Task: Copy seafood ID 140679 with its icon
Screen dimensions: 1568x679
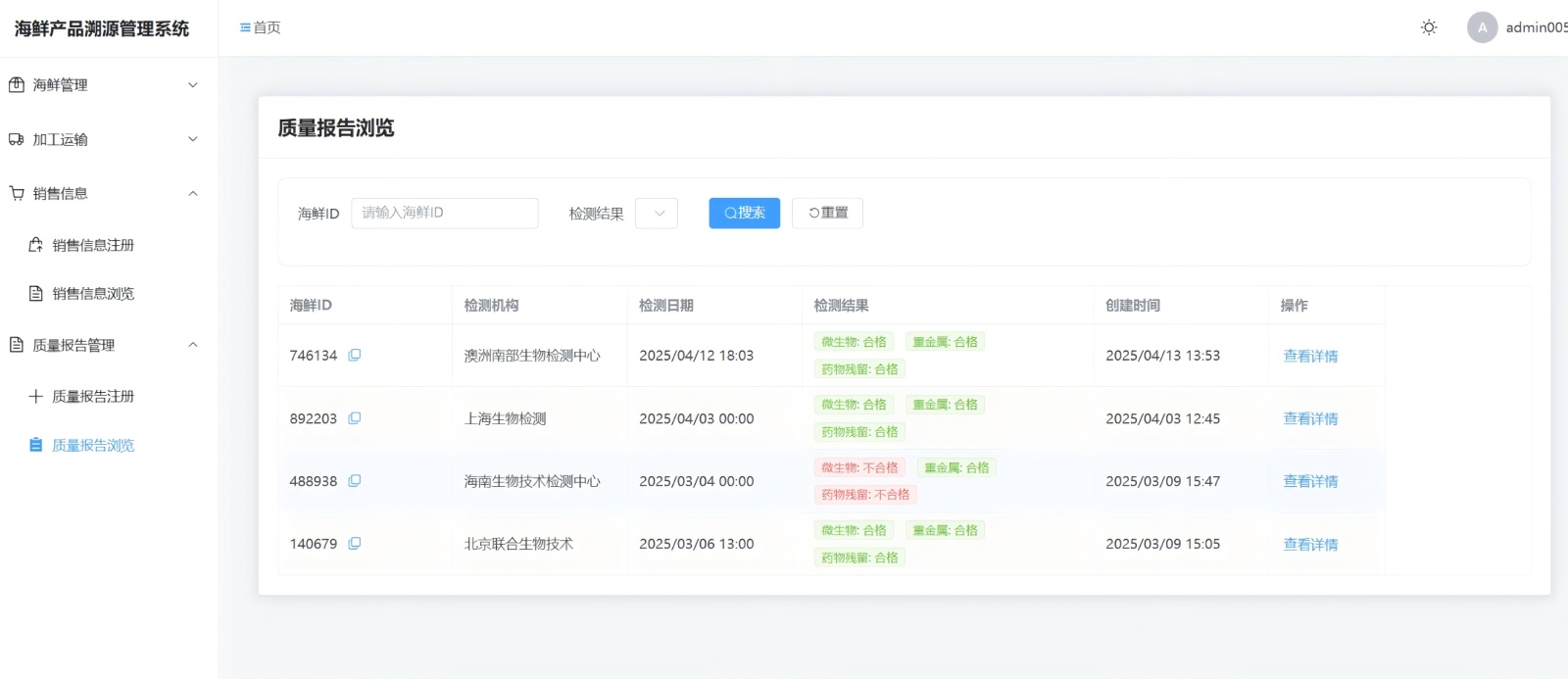Action: click(355, 544)
